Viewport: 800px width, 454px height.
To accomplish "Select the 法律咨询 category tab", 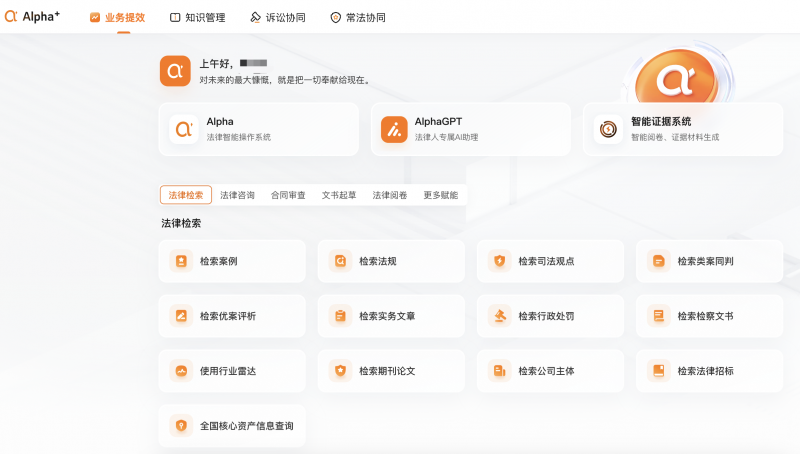I will (237, 195).
